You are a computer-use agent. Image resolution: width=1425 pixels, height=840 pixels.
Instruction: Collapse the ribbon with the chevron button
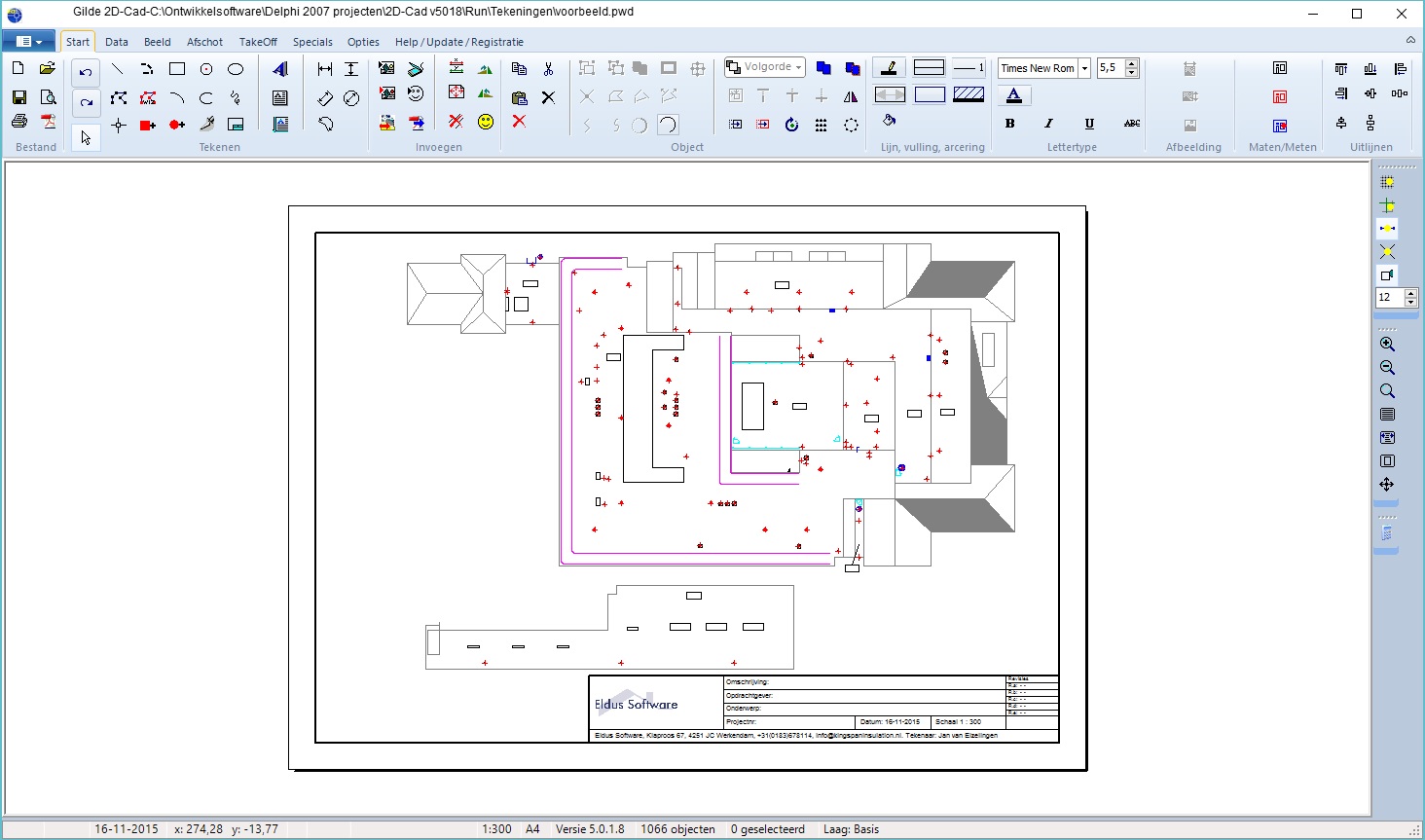pyautogui.click(x=1409, y=41)
